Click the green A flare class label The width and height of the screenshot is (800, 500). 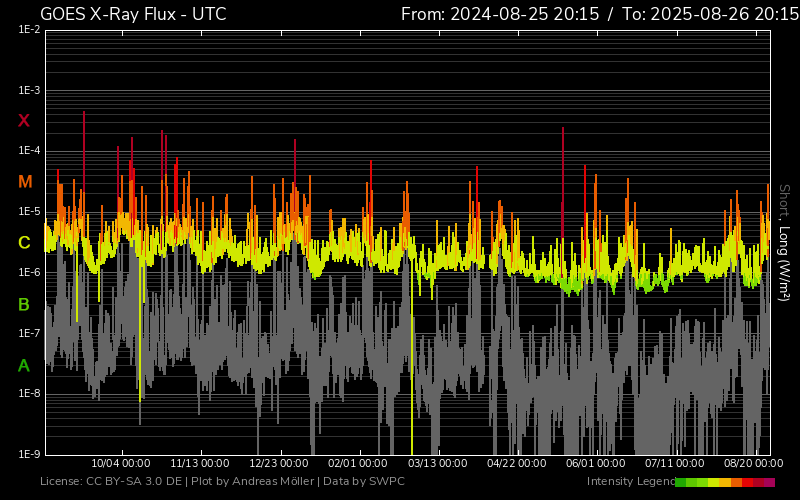tap(24, 365)
